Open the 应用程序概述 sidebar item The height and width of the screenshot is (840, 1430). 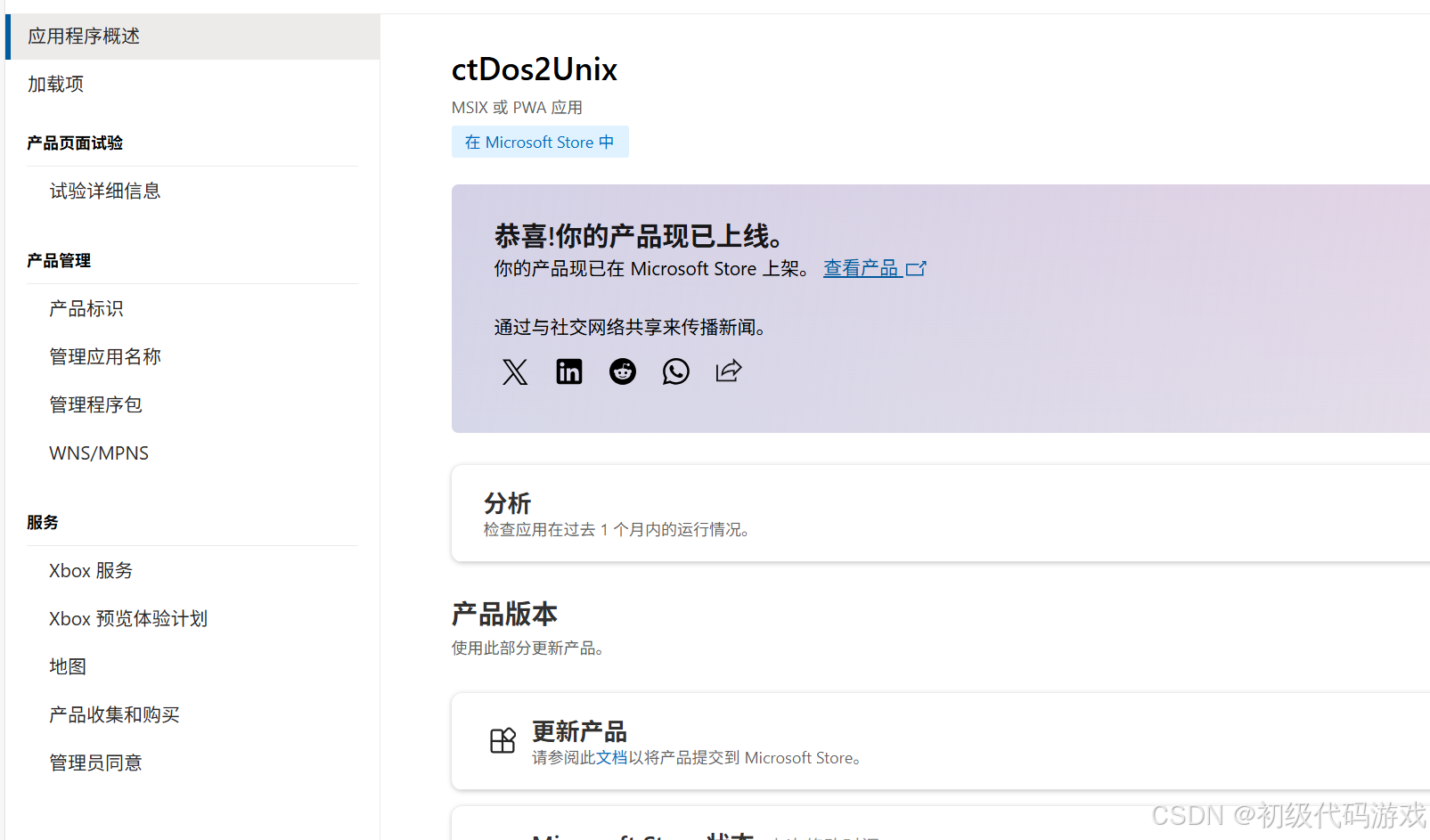(192, 37)
